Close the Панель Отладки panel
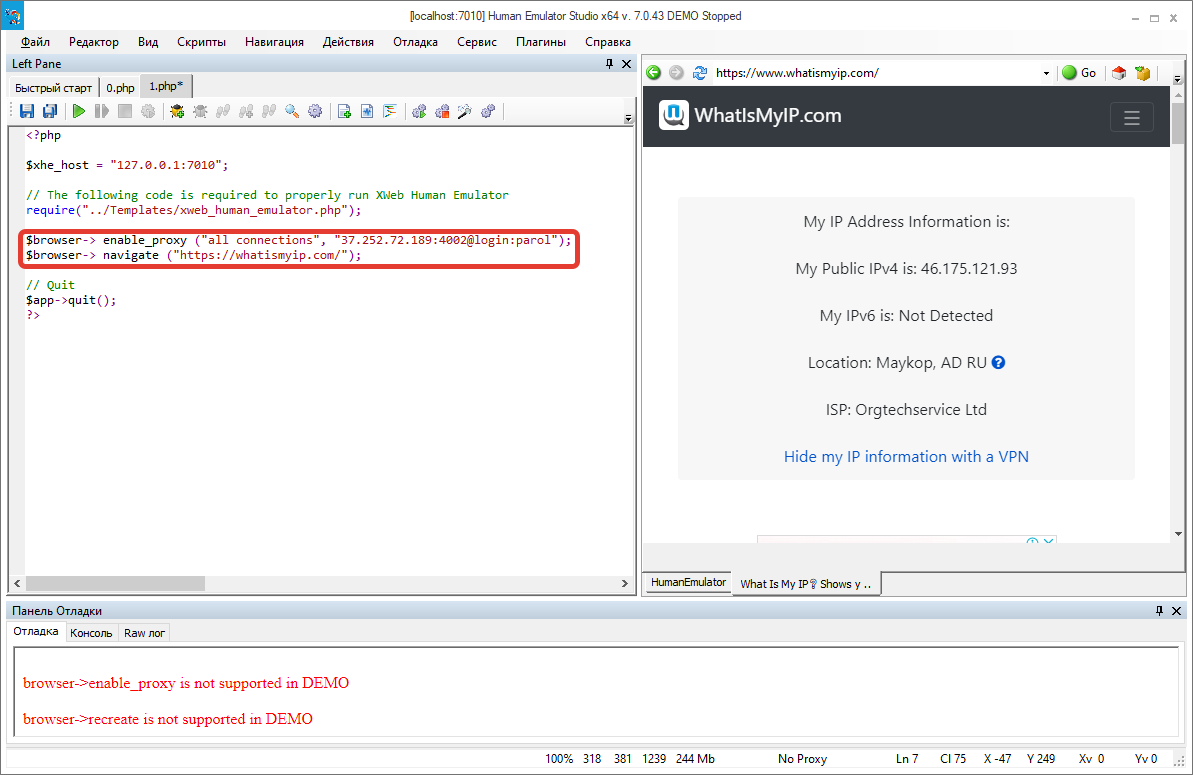 click(x=1176, y=611)
